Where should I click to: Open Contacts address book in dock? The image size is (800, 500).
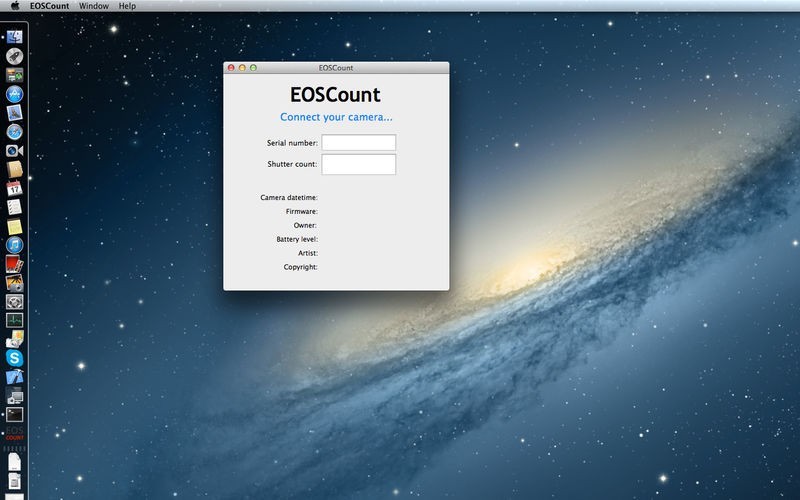coord(14,169)
